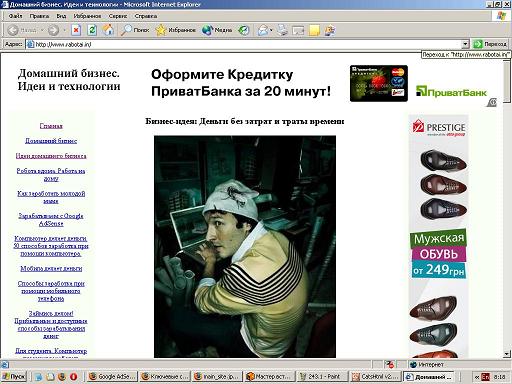Click the address bar URL field
This screenshot has height=384, width=512.
pos(248,44)
